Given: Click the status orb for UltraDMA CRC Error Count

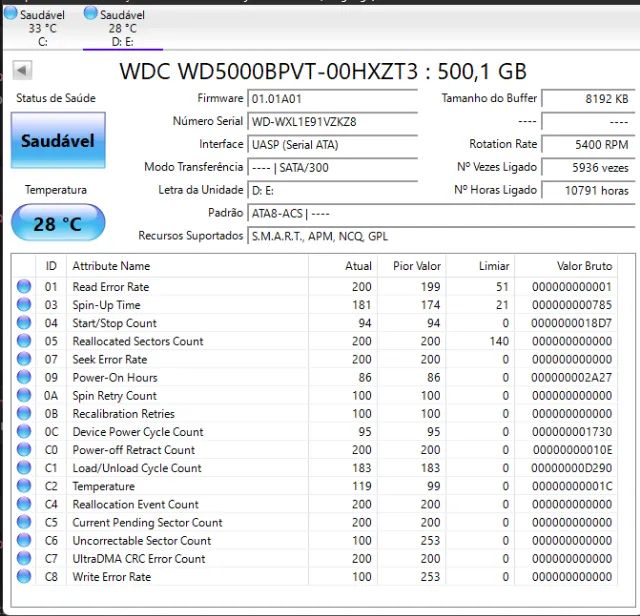Looking at the screenshot, I should point(24,558).
